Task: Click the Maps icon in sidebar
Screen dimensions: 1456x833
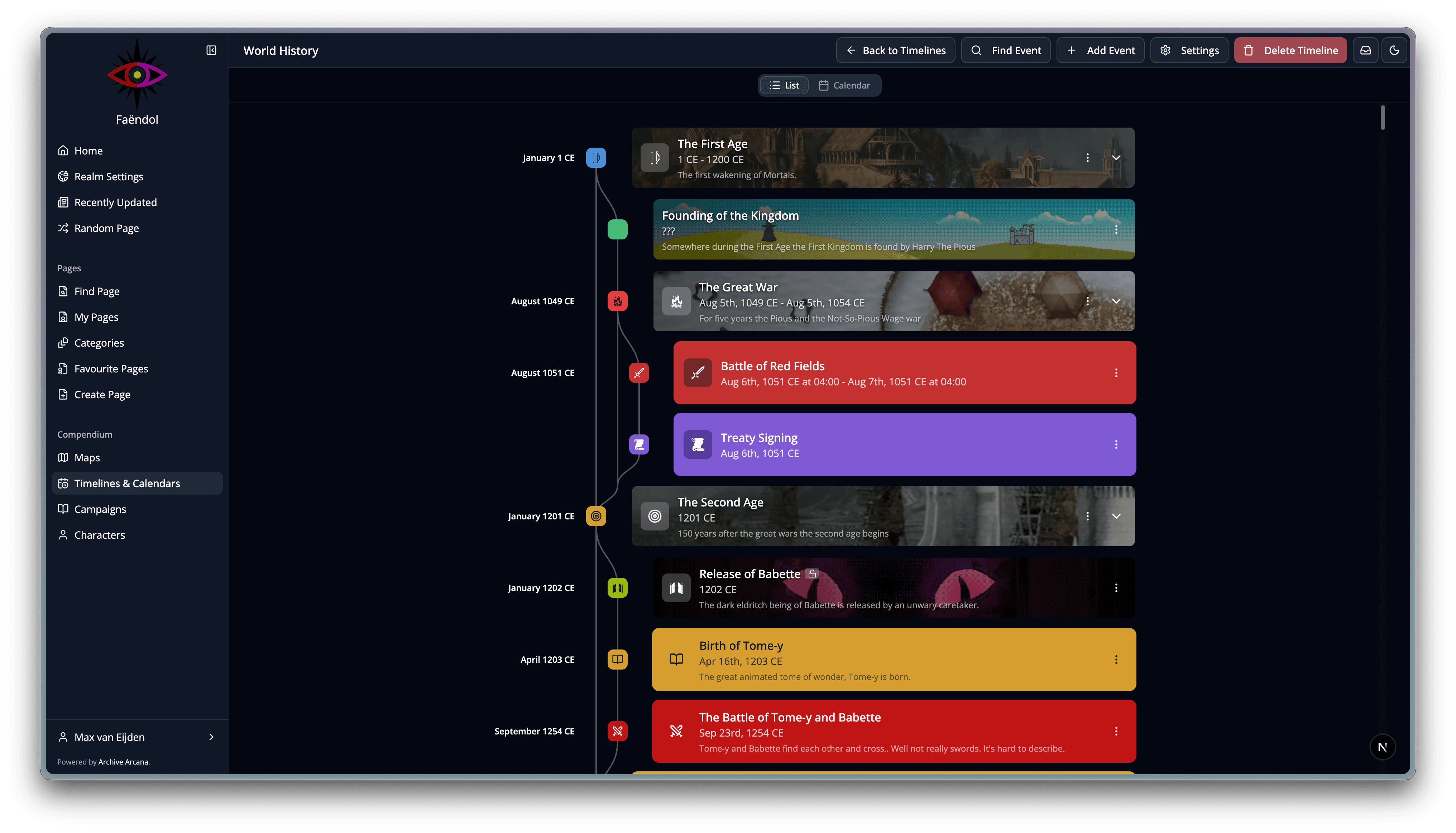Action: [x=63, y=457]
